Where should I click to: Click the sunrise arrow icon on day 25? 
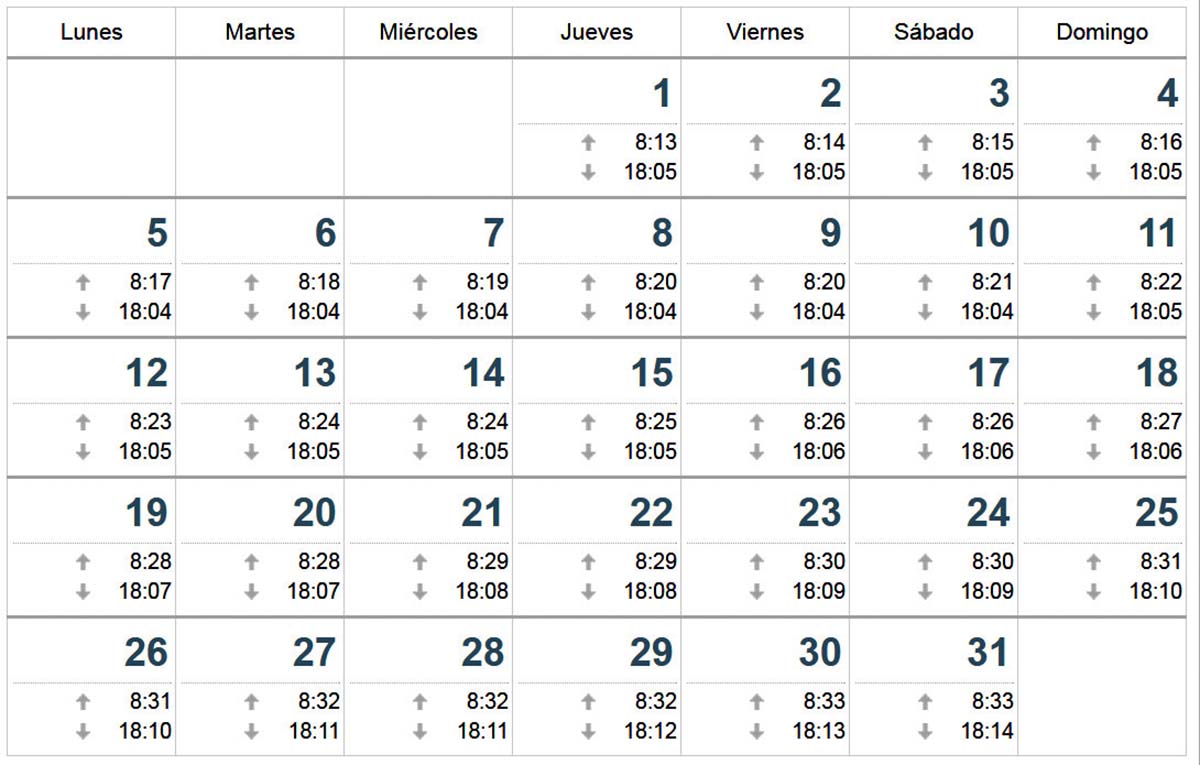coord(1094,563)
